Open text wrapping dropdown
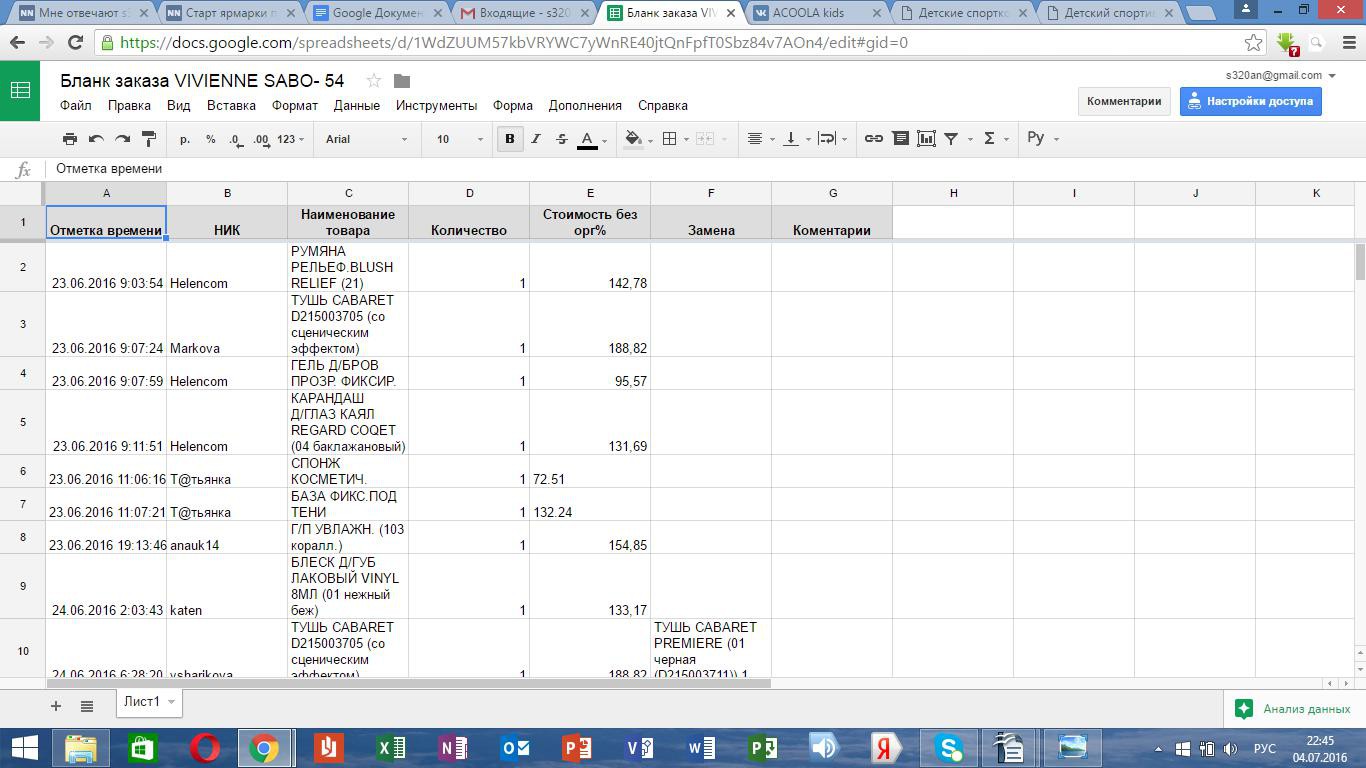Viewport: 1366px width, 768px height. (833, 139)
